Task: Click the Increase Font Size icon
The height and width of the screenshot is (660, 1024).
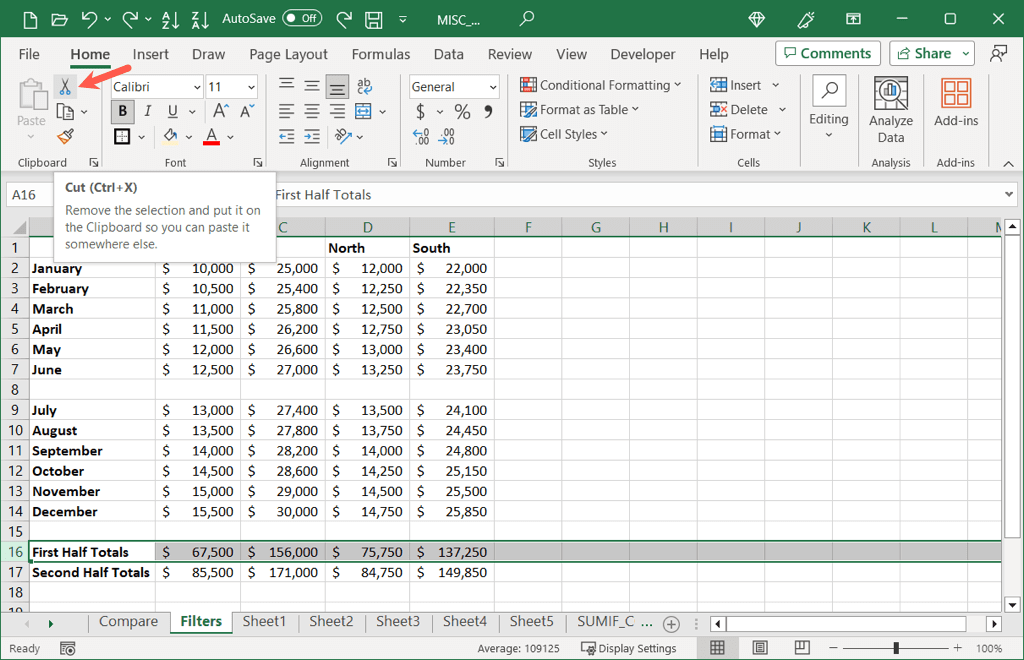Action: (x=221, y=111)
